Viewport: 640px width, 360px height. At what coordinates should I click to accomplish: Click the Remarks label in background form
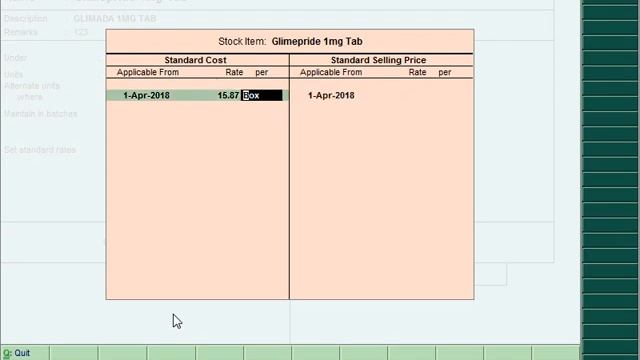point(21,32)
